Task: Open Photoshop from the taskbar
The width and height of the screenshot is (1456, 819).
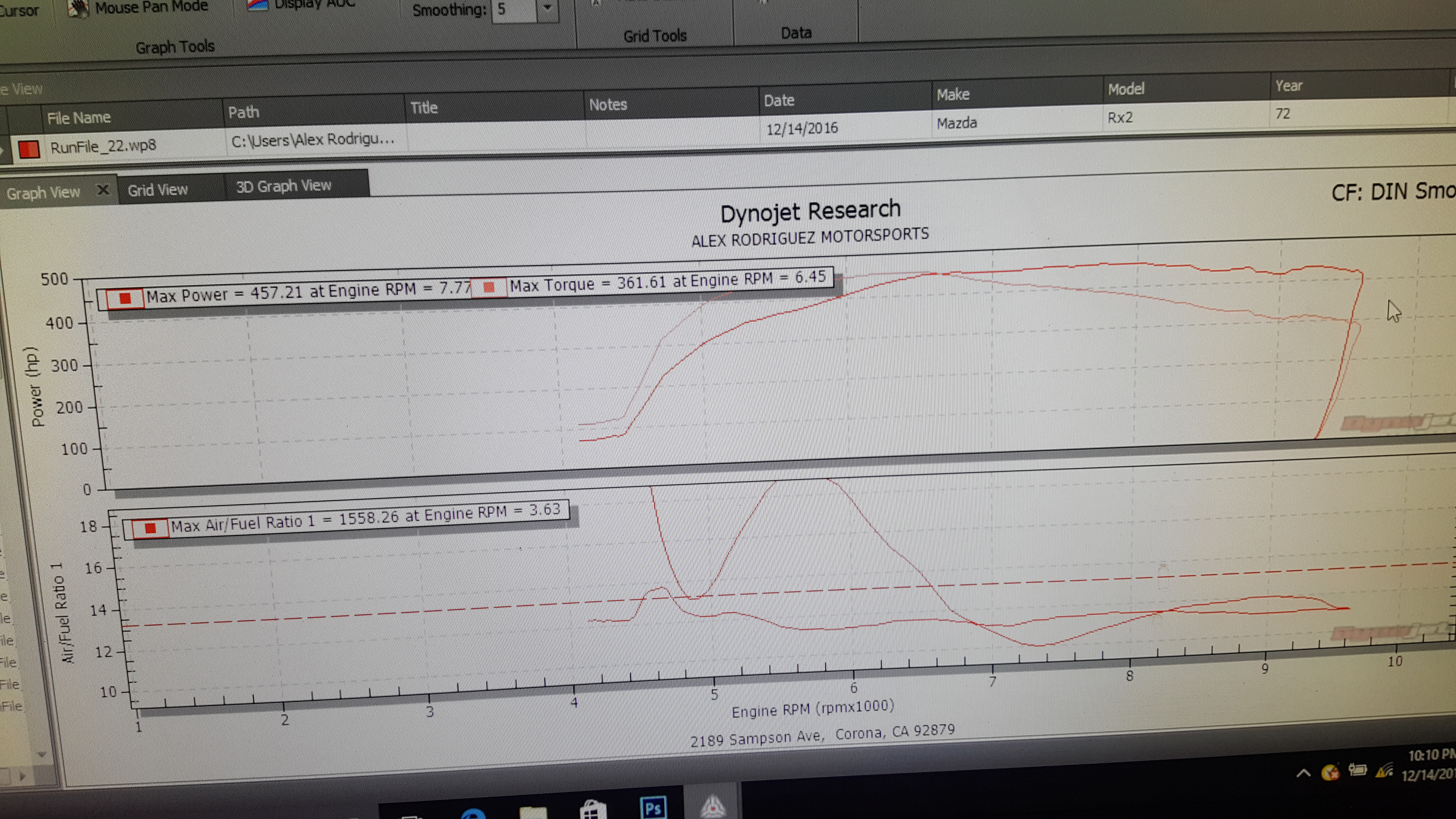Action: click(653, 807)
